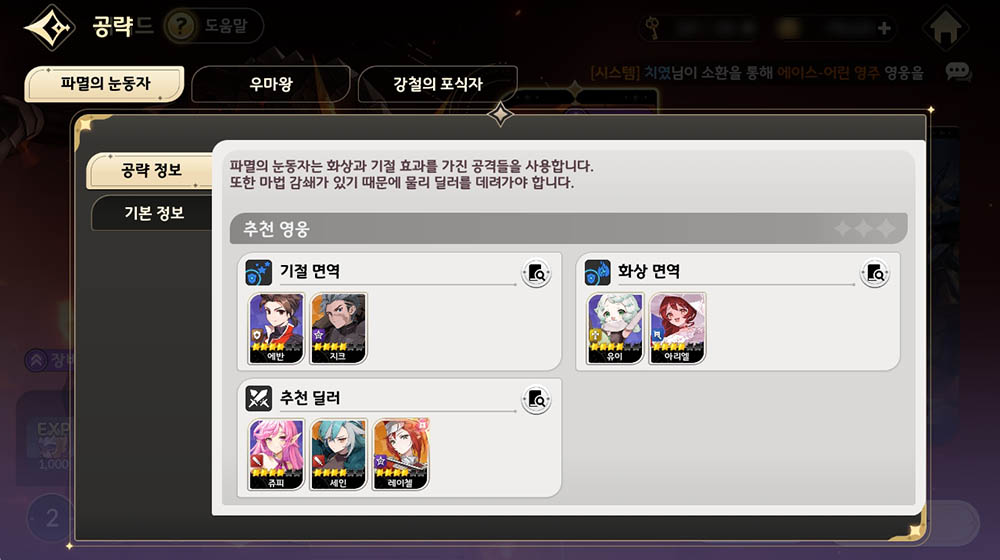
Task: Click the search icon next to 화상 면역
Action: click(875, 274)
